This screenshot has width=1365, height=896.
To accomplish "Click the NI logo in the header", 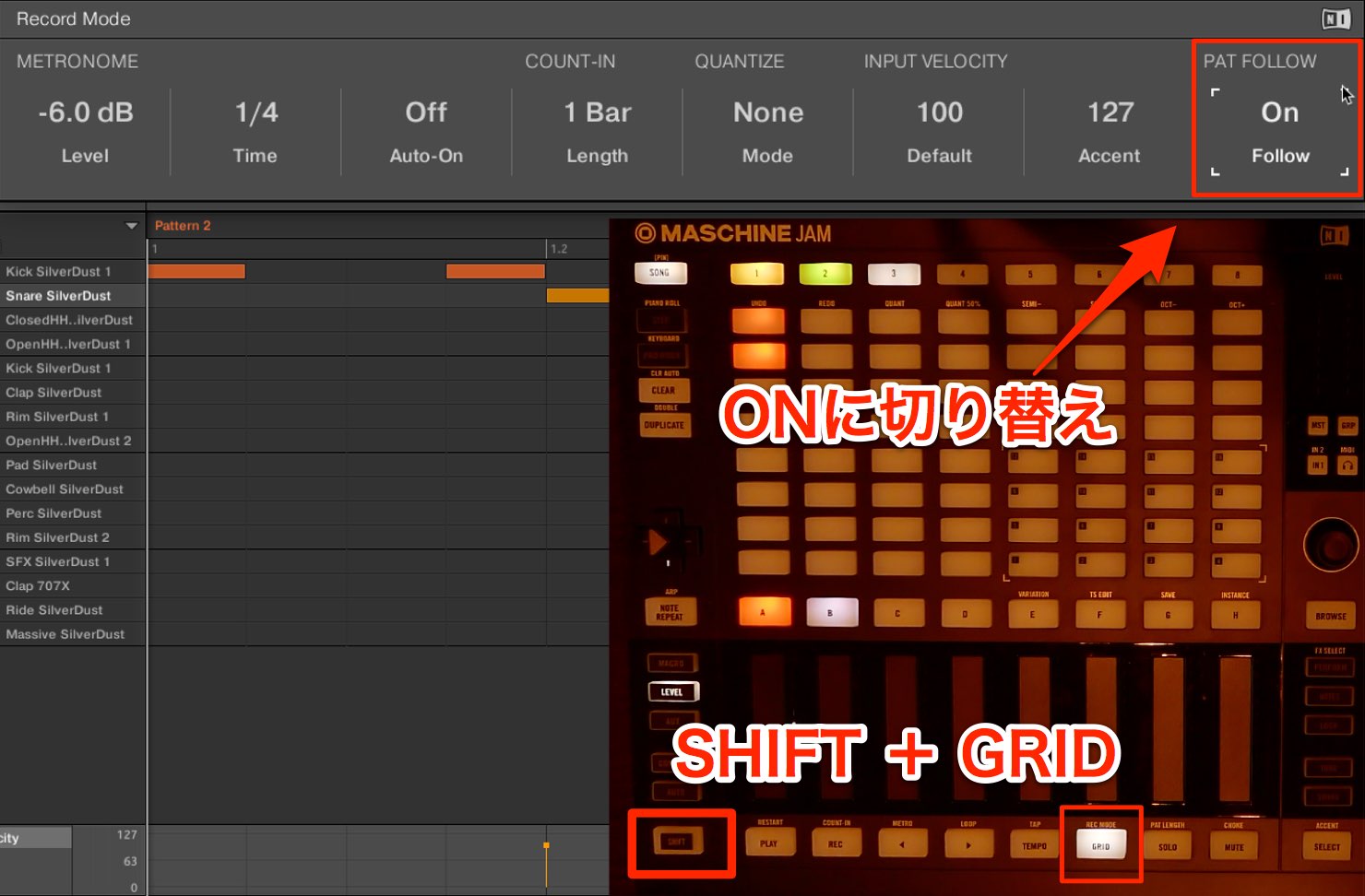I will (x=1335, y=18).
